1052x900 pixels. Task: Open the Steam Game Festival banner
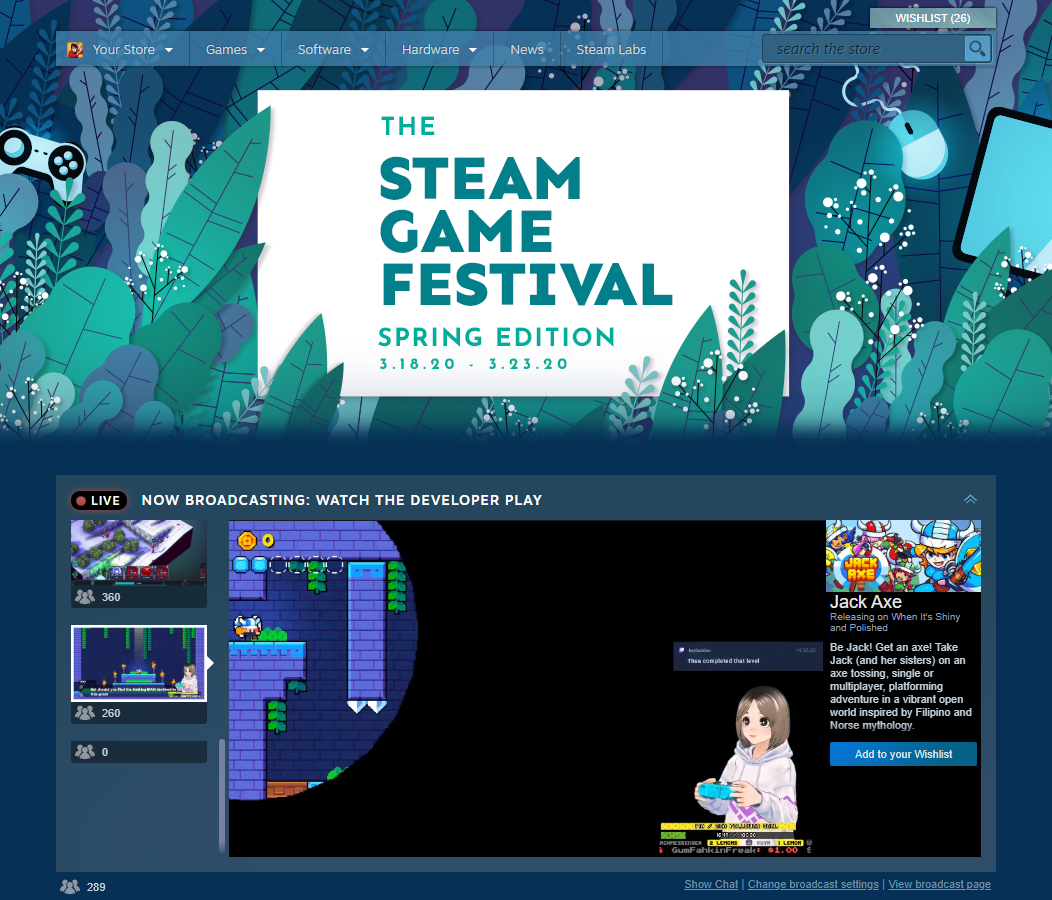[523, 243]
